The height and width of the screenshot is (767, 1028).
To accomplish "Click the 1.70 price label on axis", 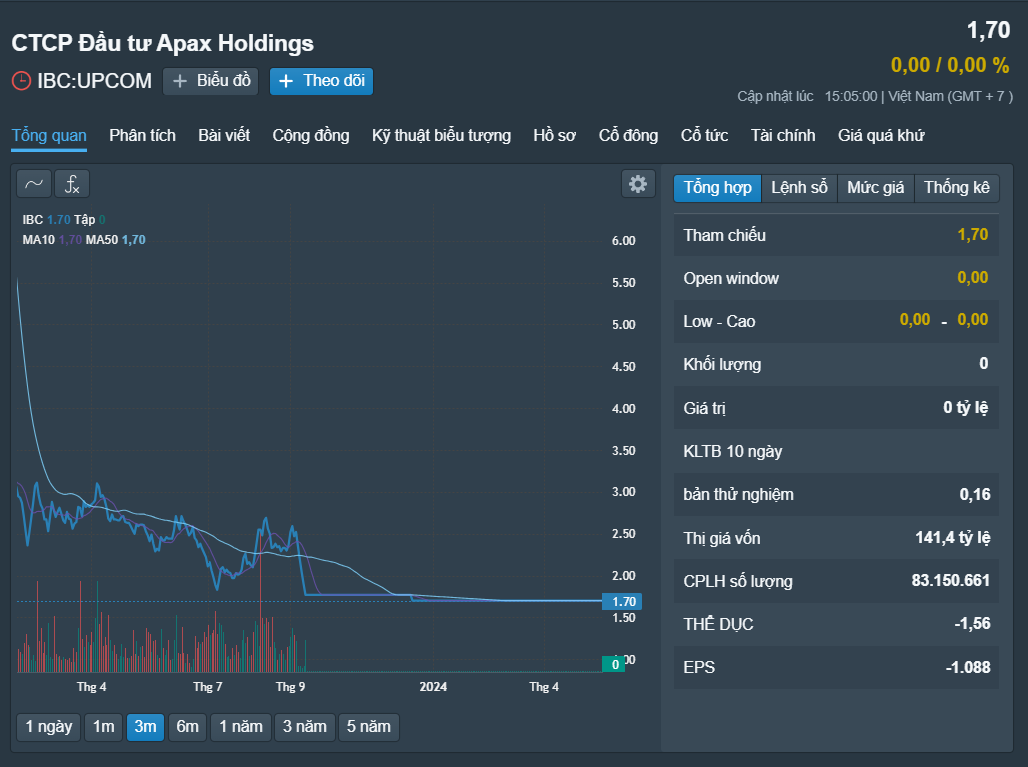I will 622,601.
